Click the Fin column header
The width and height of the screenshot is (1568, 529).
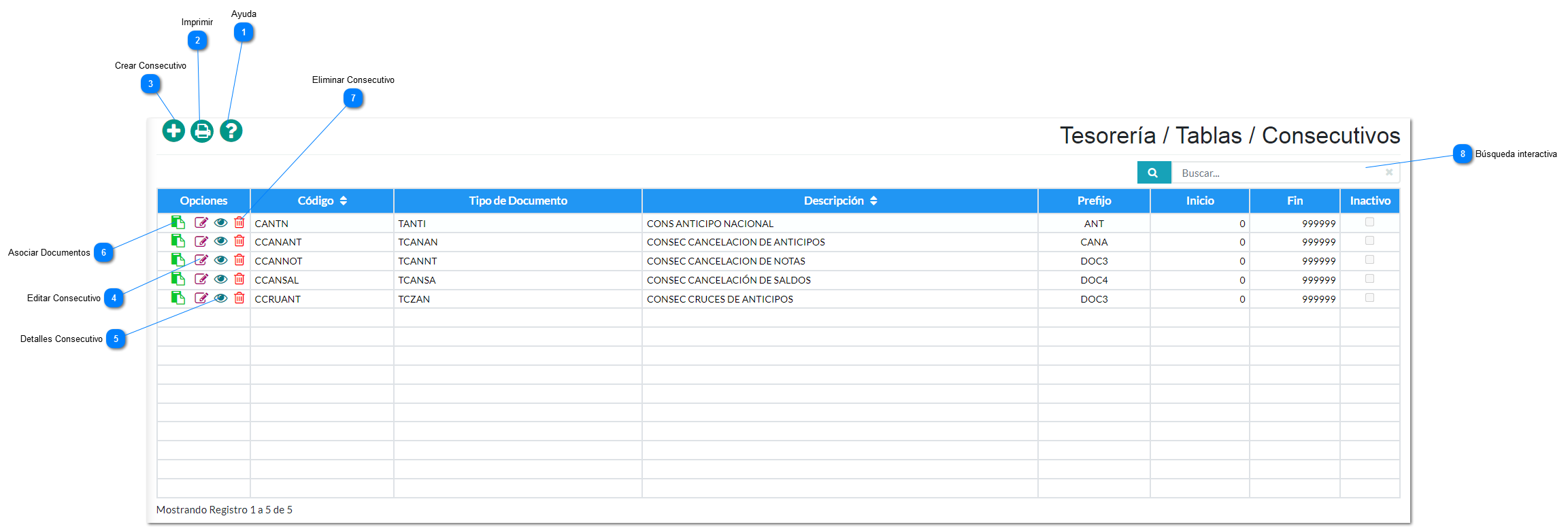1295,201
